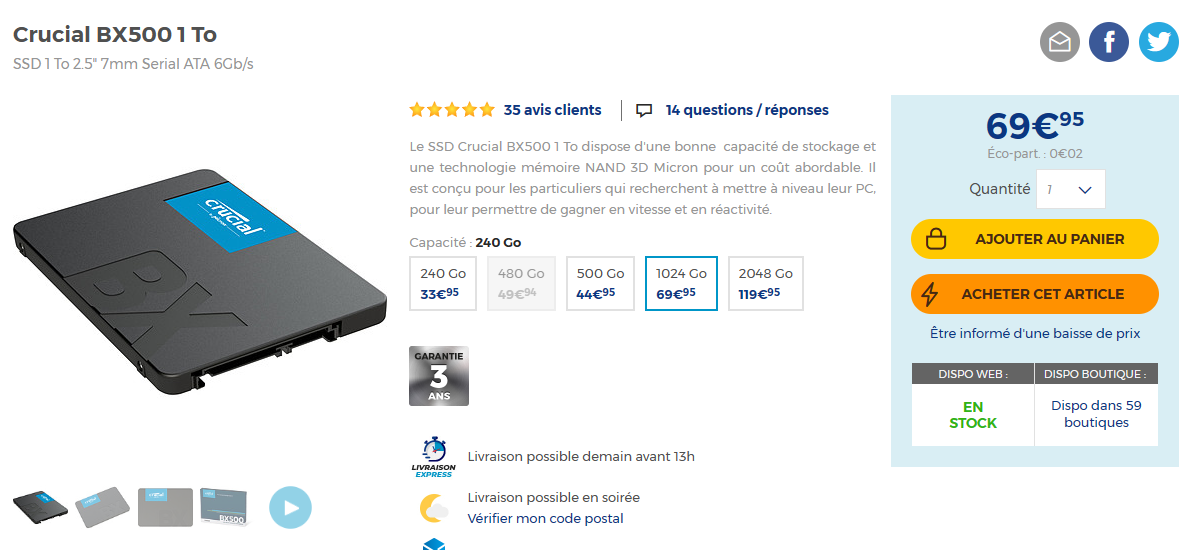Click the moon evening delivery icon
This screenshot has width=1199, height=550.
pos(434,508)
